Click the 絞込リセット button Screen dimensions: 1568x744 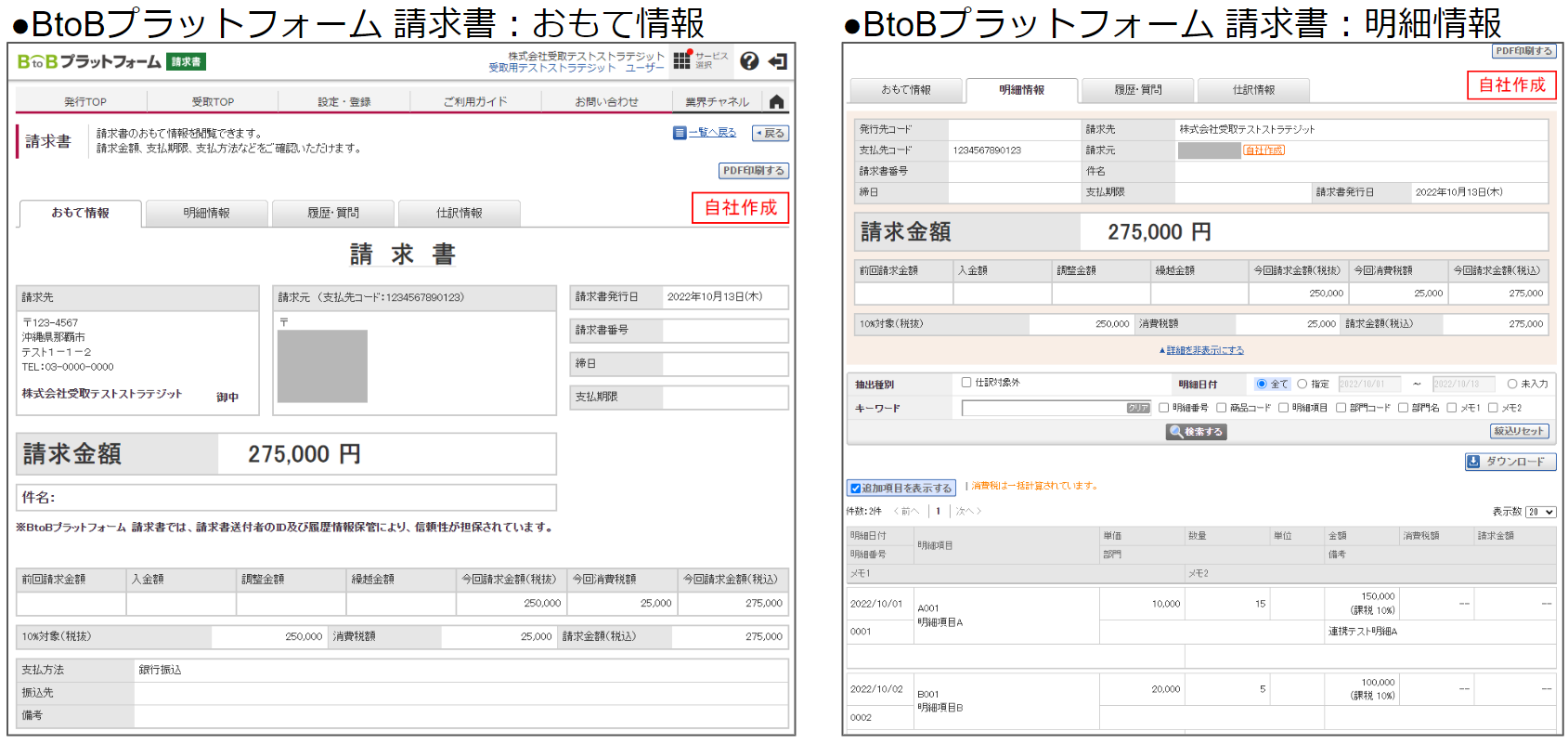pos(1519,431)
